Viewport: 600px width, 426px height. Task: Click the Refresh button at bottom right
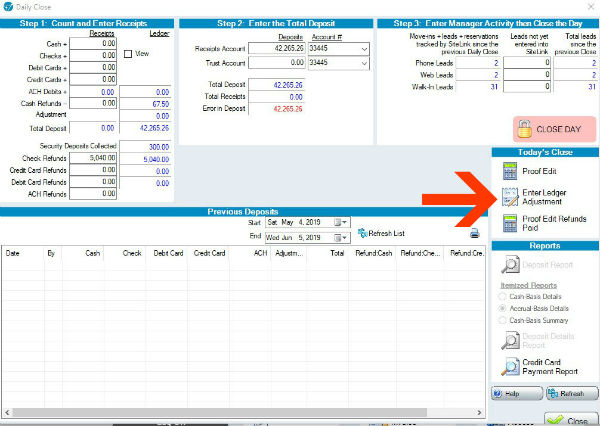pyautogui.click(x=572, y=393)
